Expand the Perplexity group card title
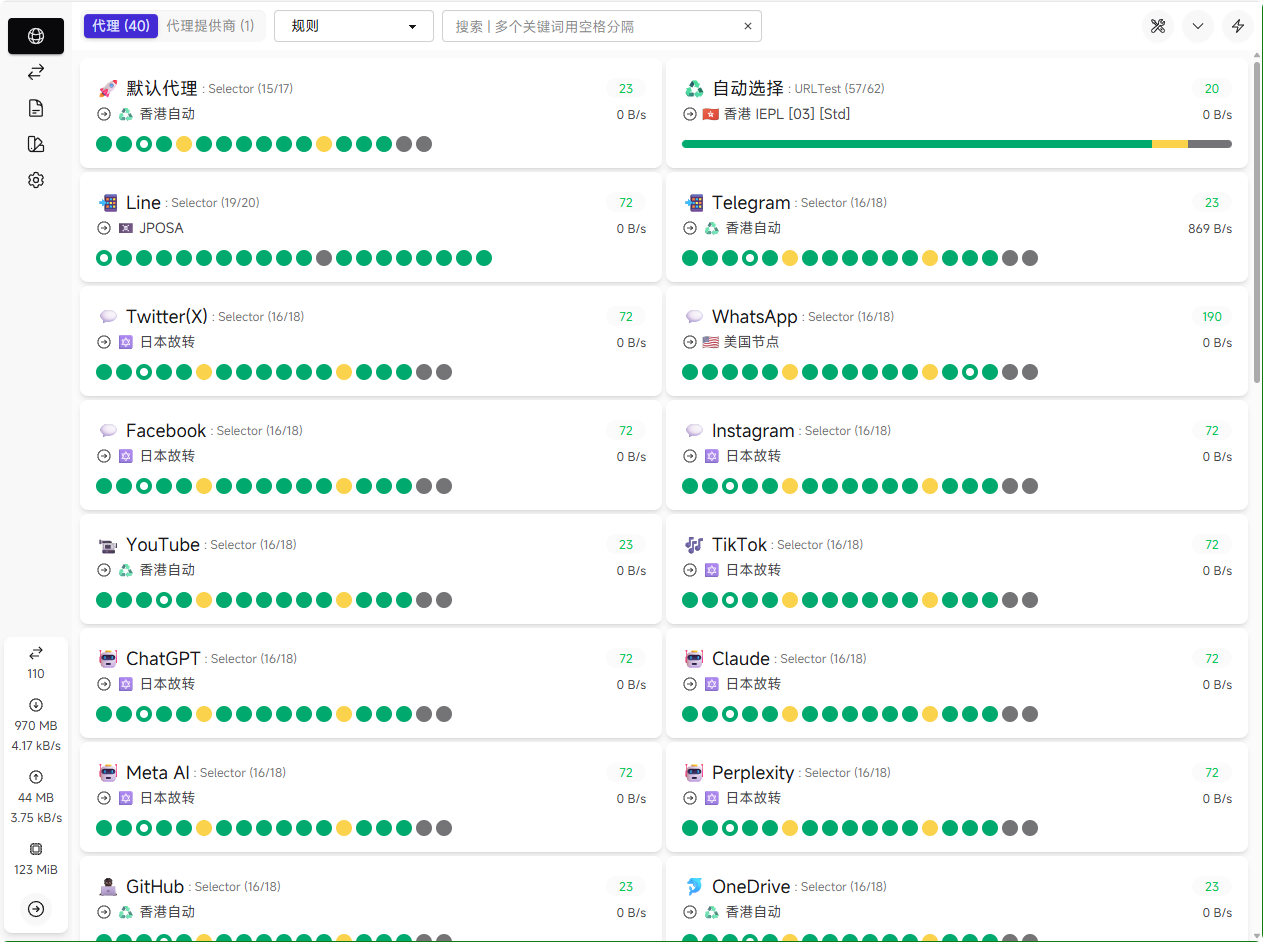Viewport: 1263px width, 942px height. point(753,773)
